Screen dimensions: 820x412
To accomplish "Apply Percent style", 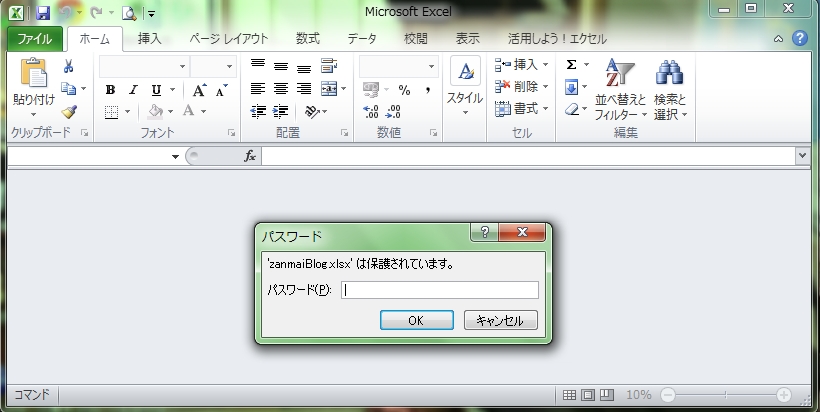I will coord(404,90).
